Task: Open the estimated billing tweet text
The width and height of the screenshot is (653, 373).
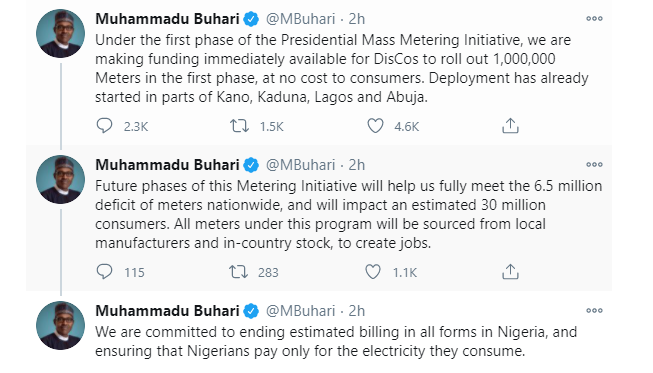Action: coord(336,341)
